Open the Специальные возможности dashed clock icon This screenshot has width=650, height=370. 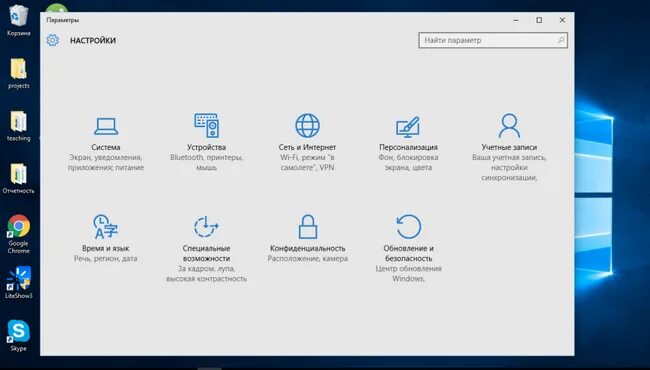(x=206, y=227)
